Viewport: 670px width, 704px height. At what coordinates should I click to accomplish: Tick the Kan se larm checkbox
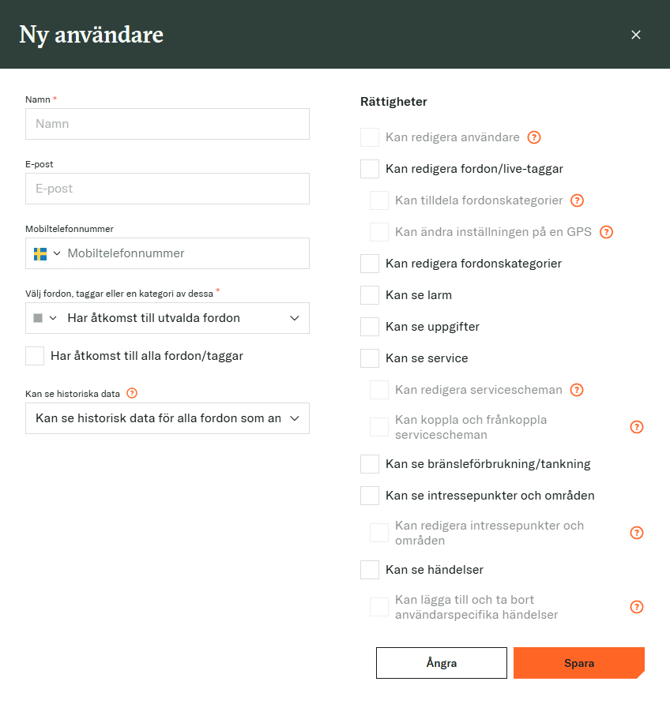pos(370,295)
